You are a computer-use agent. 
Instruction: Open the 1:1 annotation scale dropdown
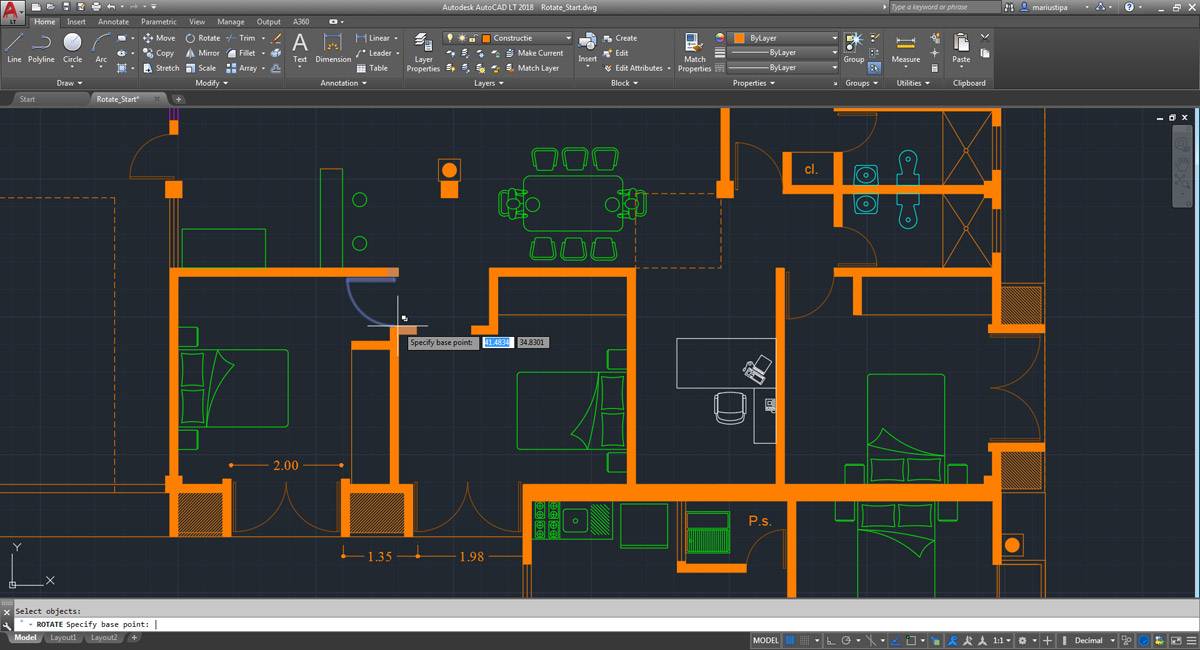[1002, 640]
